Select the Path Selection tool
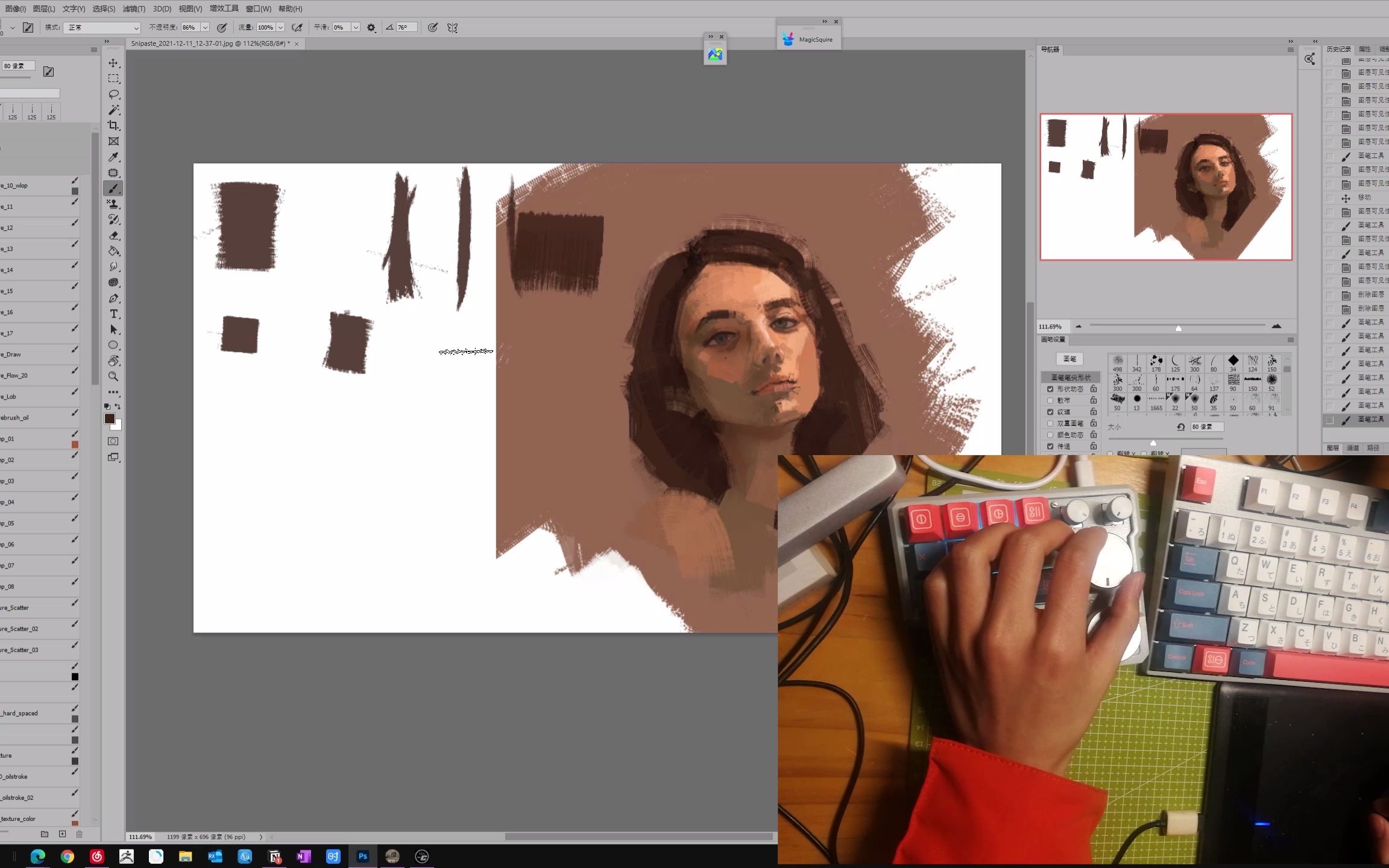The image size is (1389, 868). [x=113, y=330]
